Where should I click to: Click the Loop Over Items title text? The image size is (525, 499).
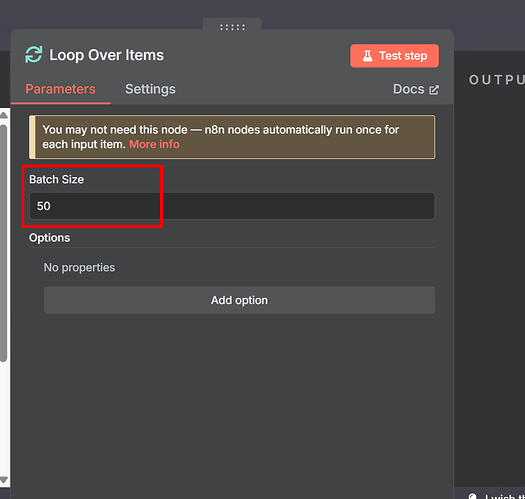pos(106,55)
